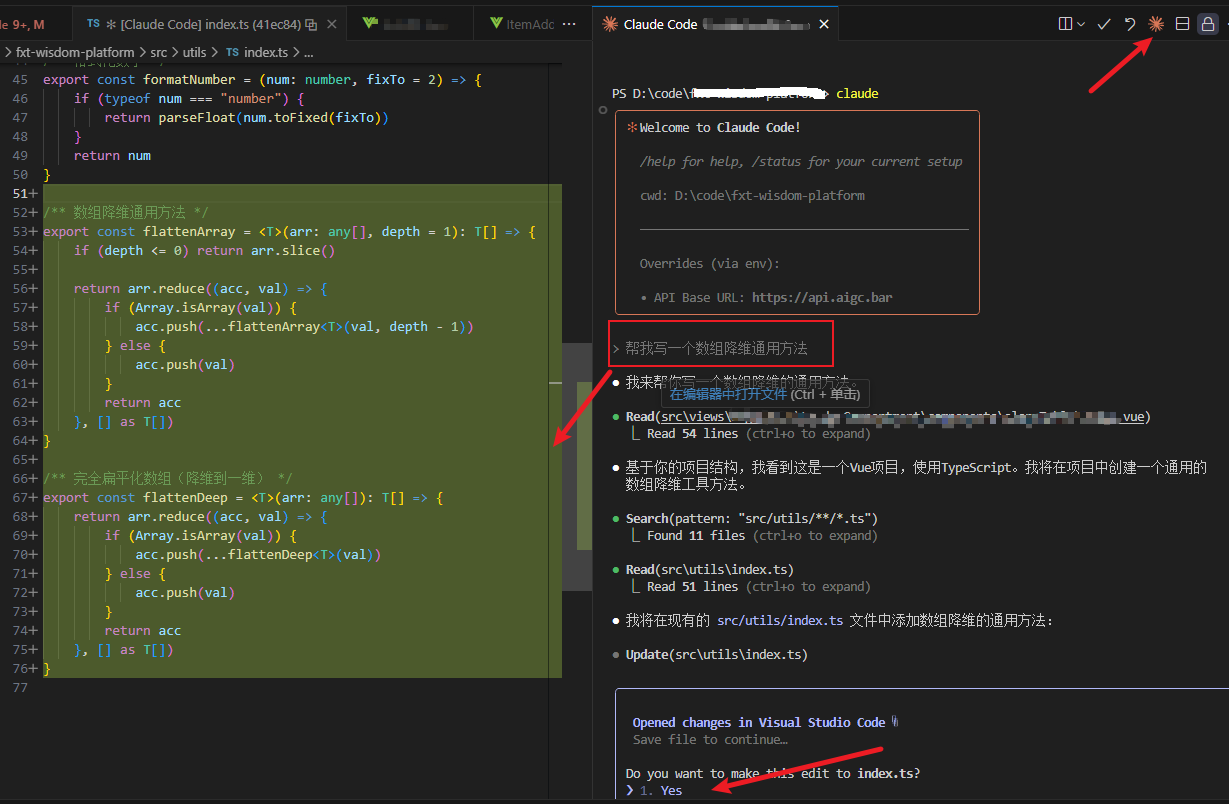Click the '/help for help, /status' hint text
Viewport: 1229px width, 804px height.
801,162
